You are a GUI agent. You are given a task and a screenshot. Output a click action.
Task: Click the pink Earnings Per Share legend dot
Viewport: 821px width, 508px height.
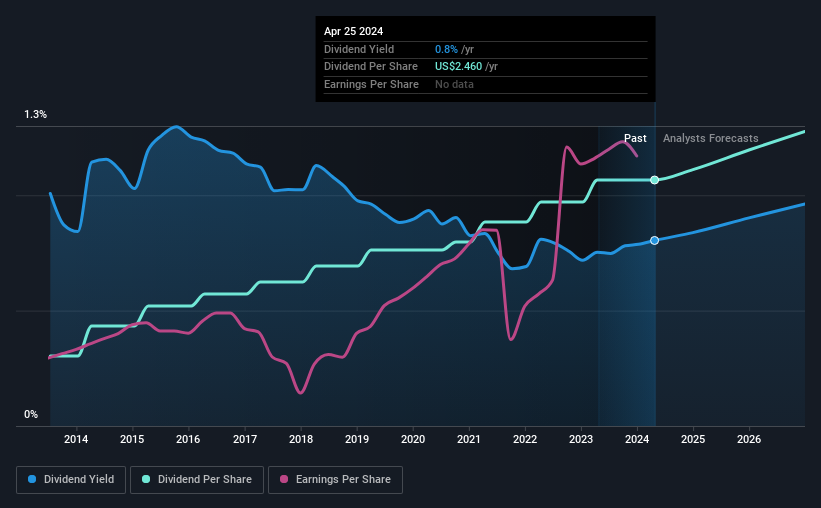click(284, 479)
